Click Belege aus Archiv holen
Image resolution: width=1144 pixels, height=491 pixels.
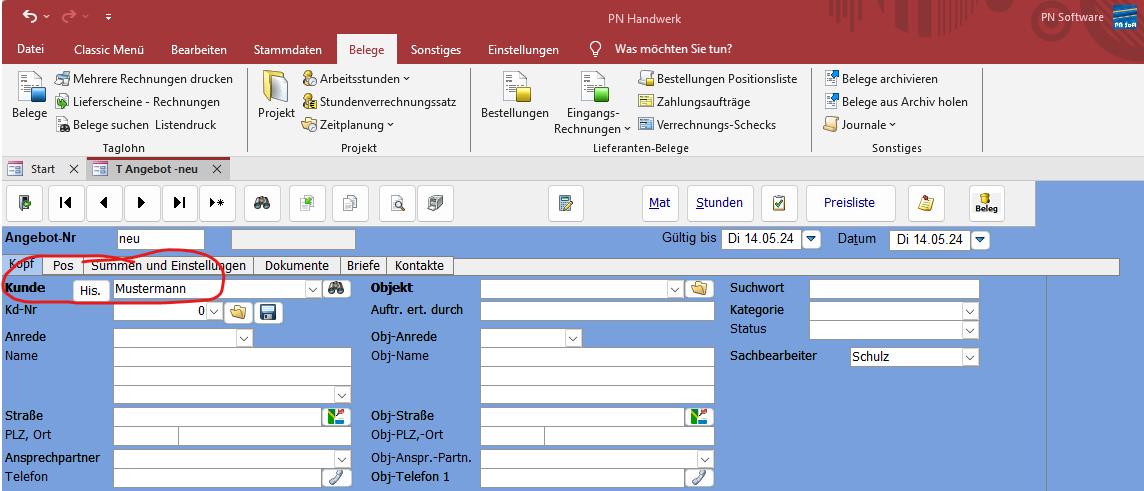pyautogui.click(x=895, y=101)
